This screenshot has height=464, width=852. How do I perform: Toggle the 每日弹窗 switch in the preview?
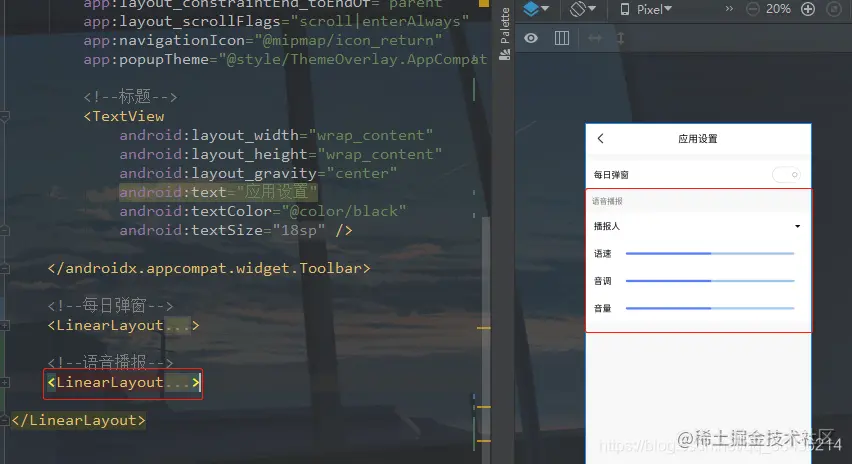tap(786, 175)
